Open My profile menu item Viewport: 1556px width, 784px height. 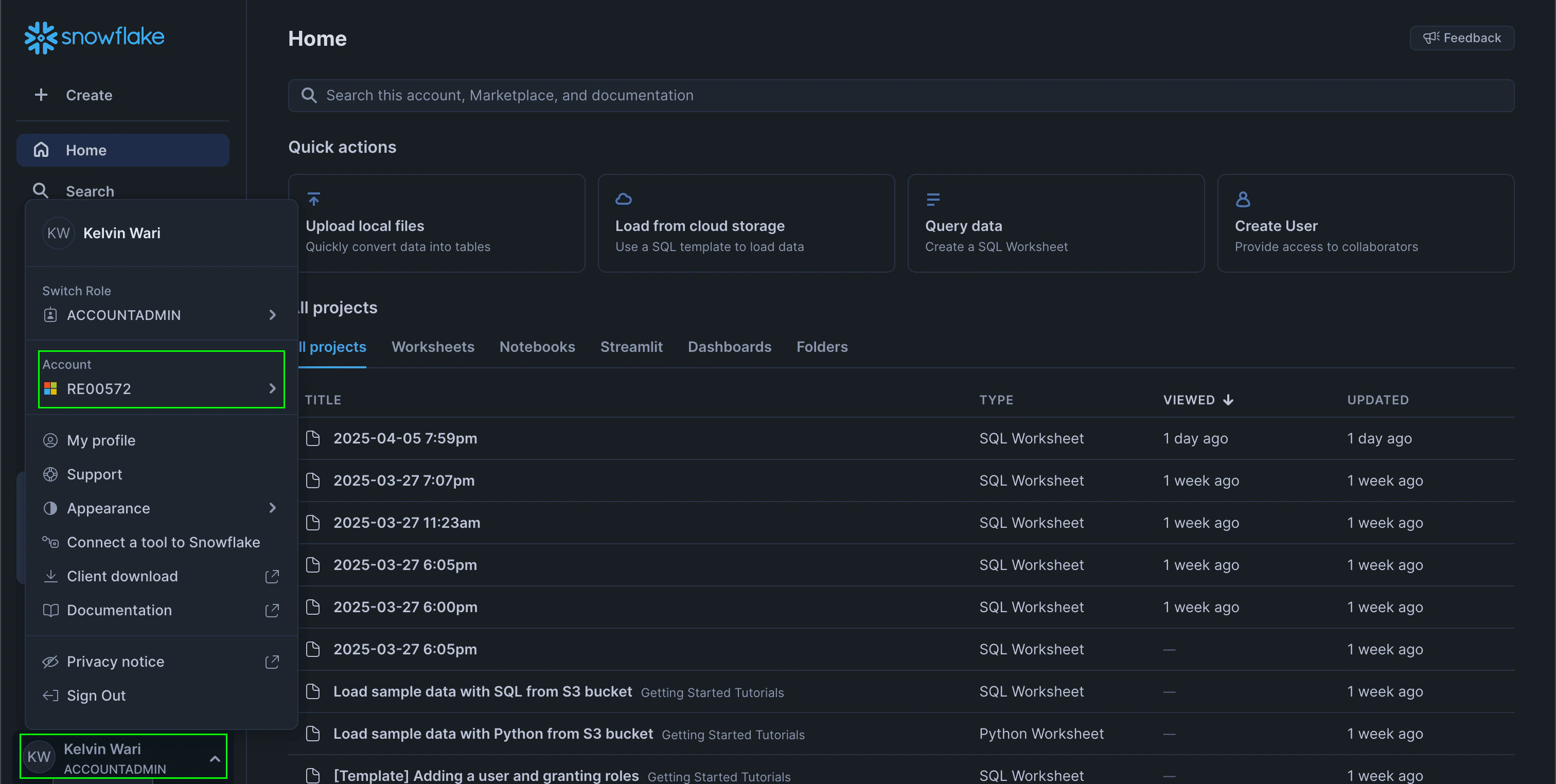tap(101, 440)
